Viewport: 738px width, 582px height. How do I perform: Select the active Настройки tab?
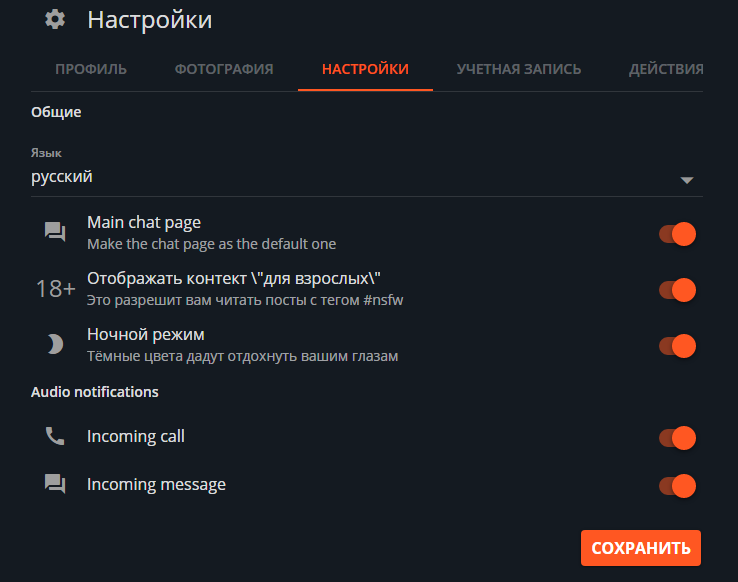[365, 69]
